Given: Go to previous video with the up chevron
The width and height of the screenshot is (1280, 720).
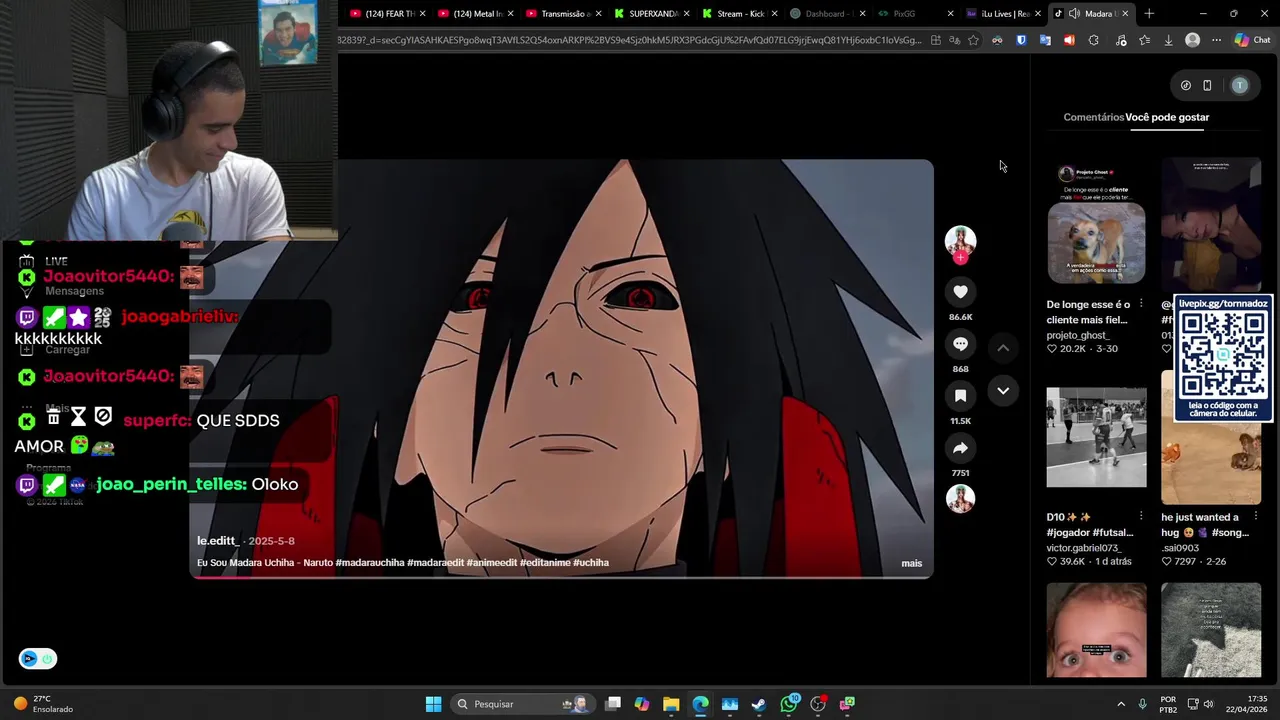Looking at the screenshot, I should tap(1003, 347).
